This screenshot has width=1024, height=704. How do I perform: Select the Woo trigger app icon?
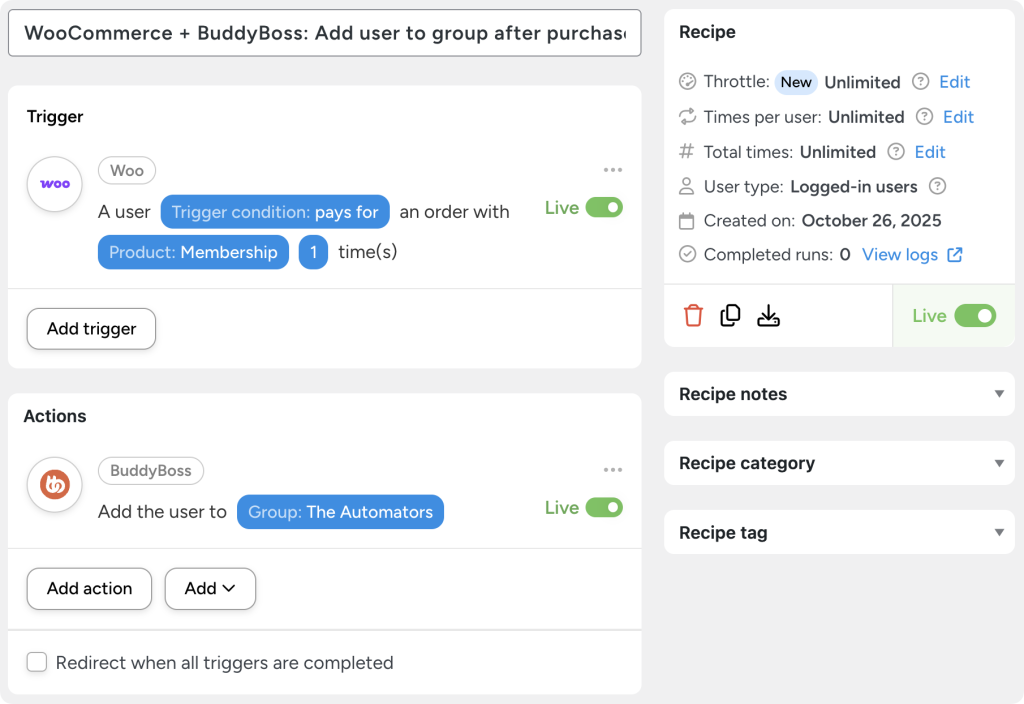(x=54, y=184)
